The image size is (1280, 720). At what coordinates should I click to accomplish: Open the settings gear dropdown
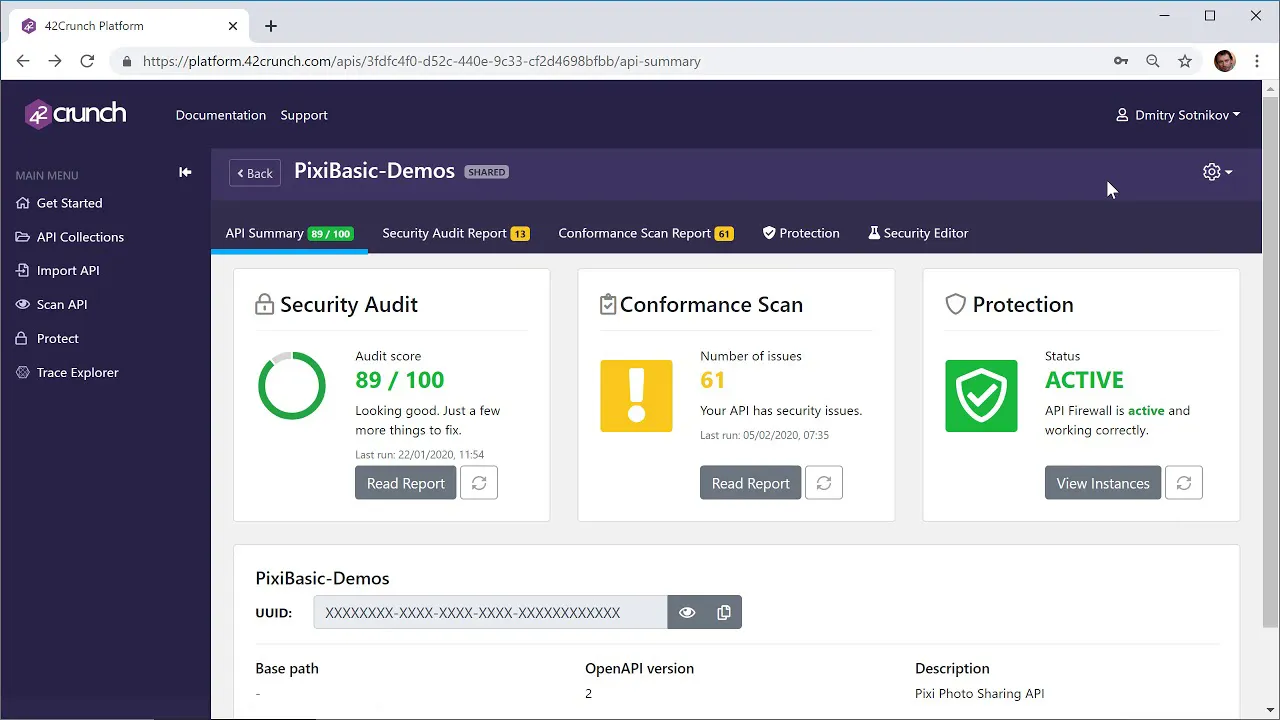click(x=1217, y=172)
